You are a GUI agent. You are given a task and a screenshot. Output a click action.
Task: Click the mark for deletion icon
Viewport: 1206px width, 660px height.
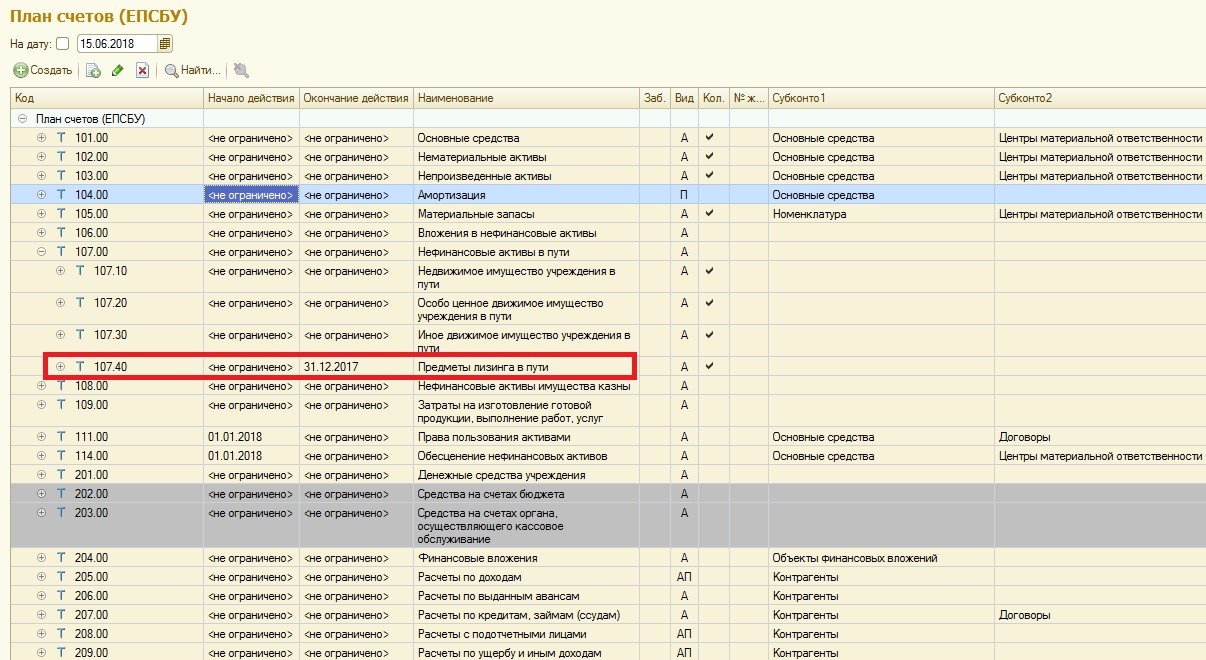(x=143, y=70)
